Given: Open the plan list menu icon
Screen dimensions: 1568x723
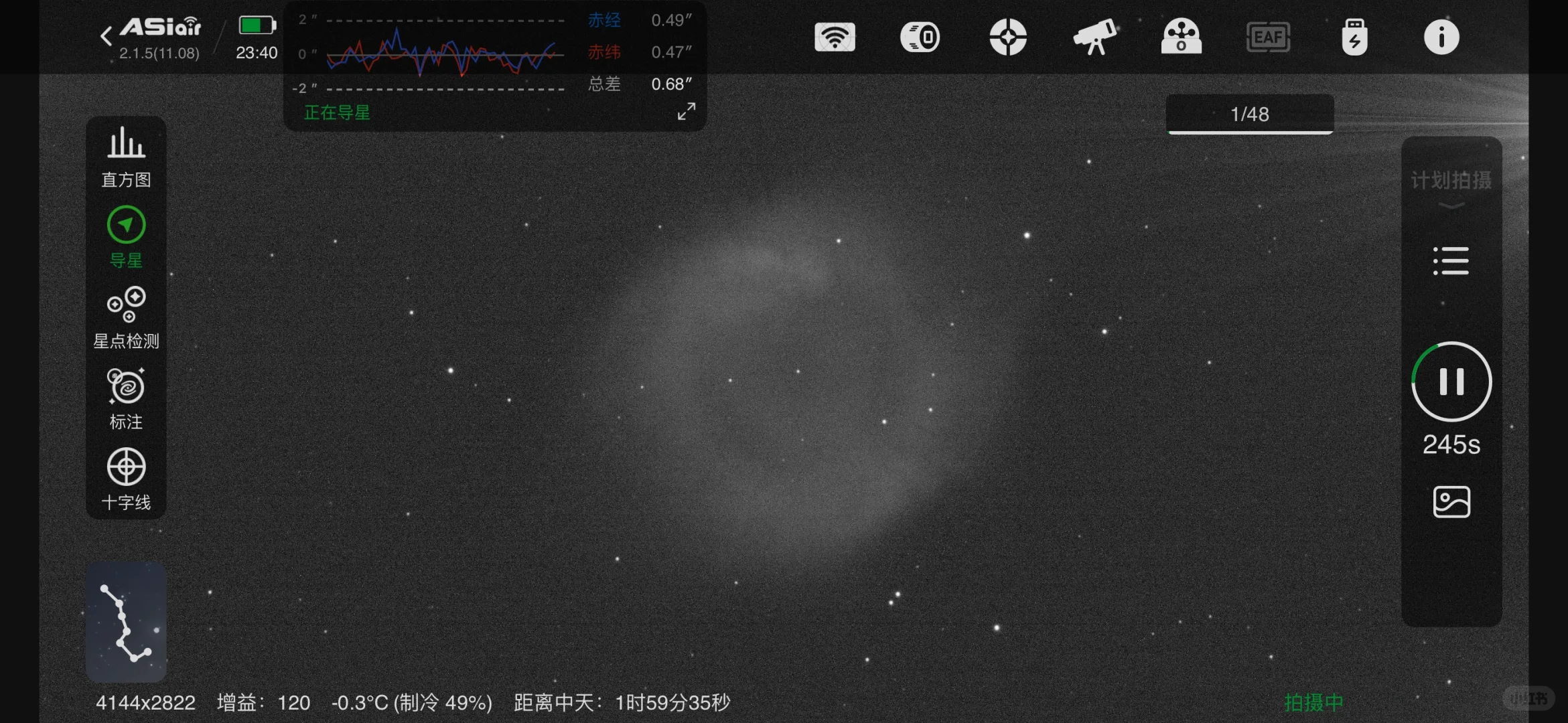Looking at the screenshot, I should (x=1451, y=261).
